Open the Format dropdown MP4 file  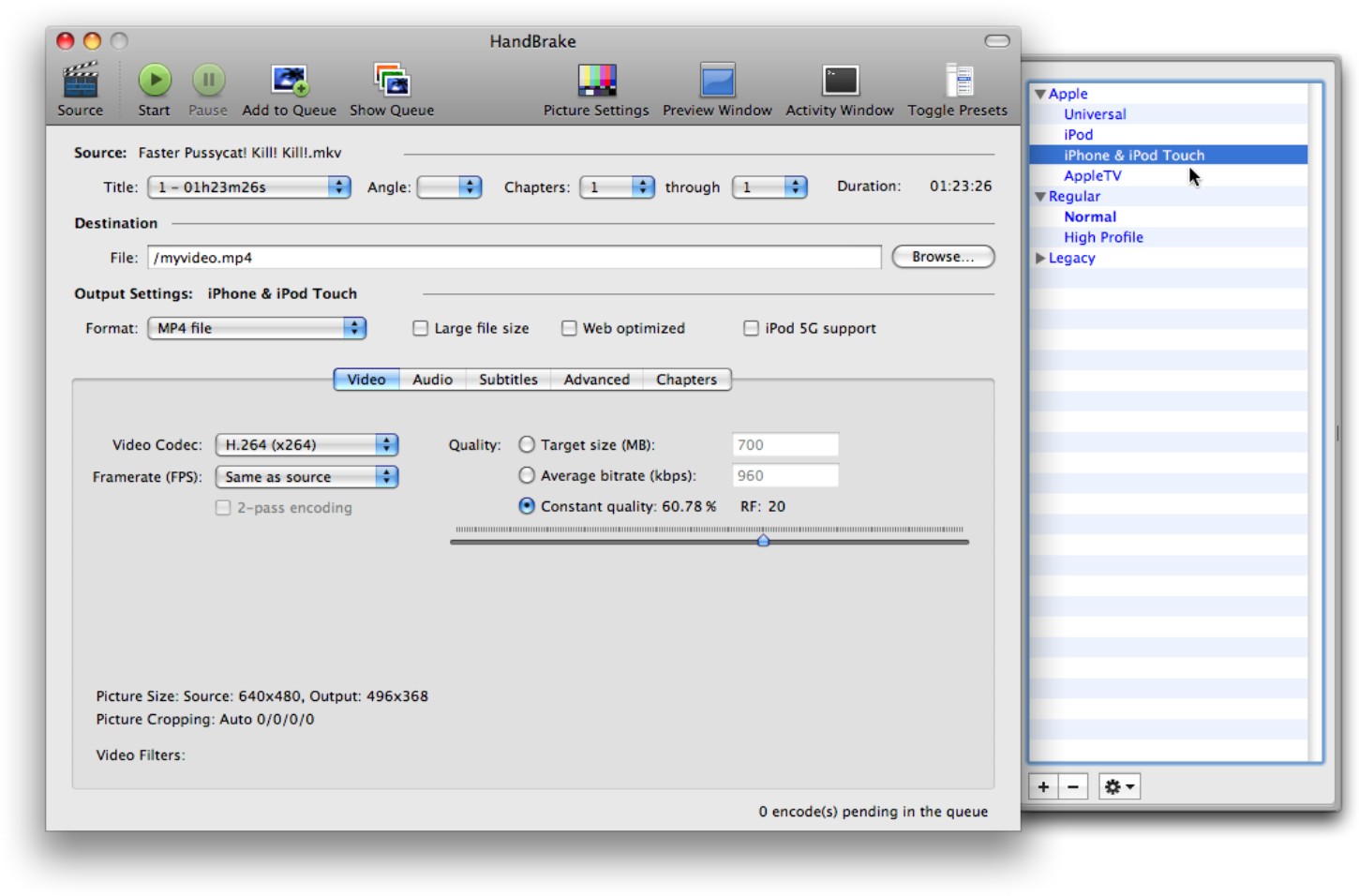pos(257,328)
